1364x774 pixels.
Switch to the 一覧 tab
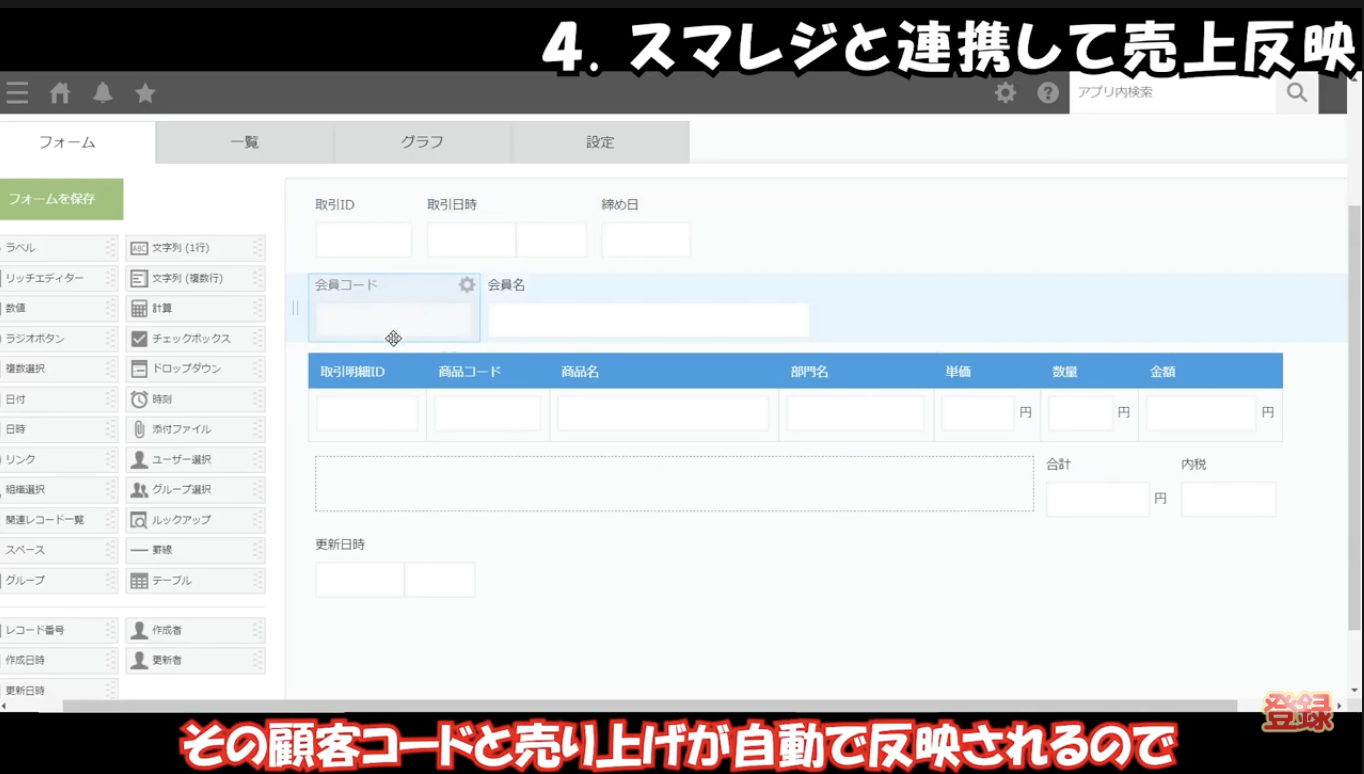(x=244, y=142)
